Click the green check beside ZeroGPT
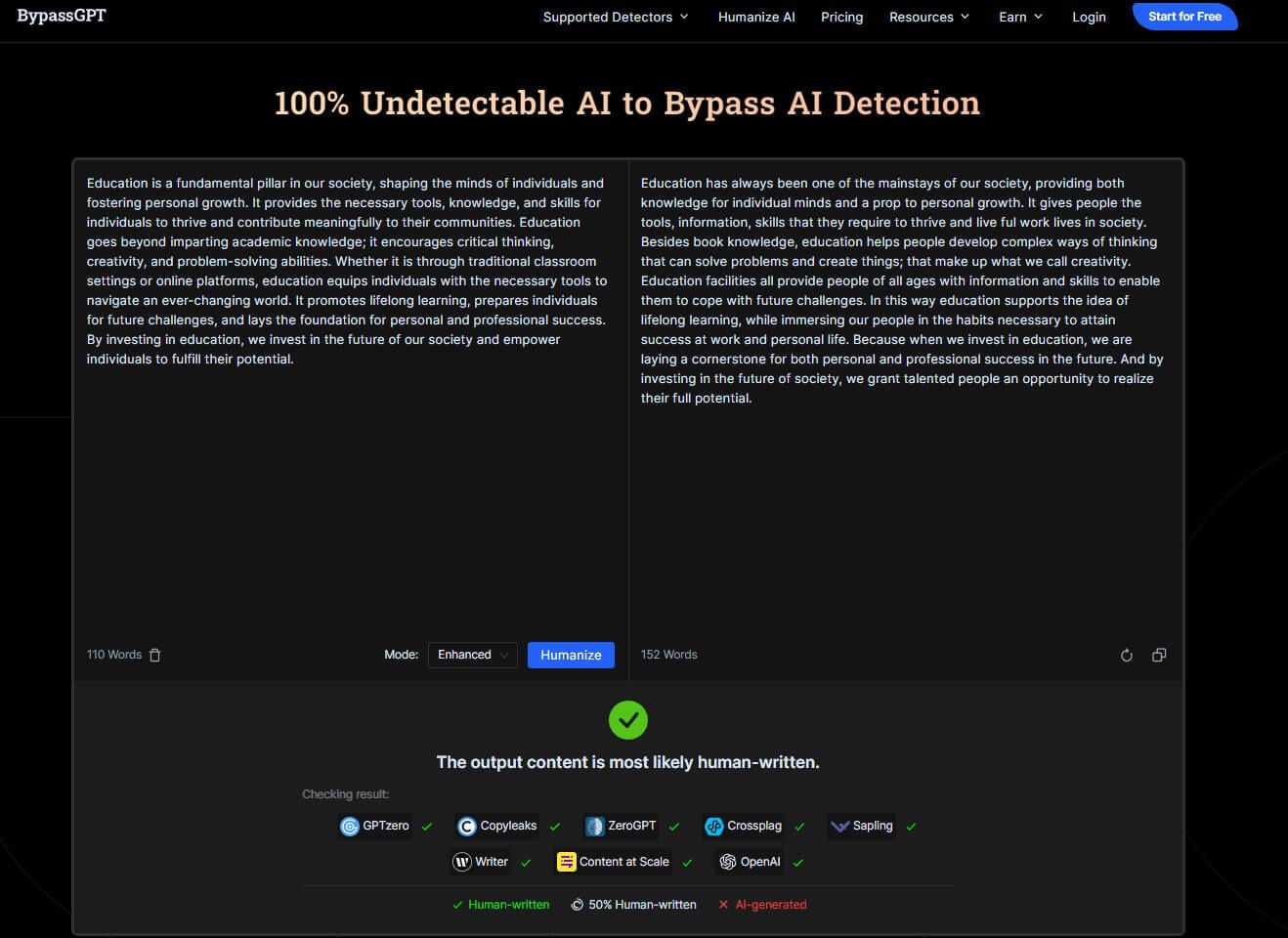Image resolution: width=1288 pixels, height=938 pixels. coord(674,827)
